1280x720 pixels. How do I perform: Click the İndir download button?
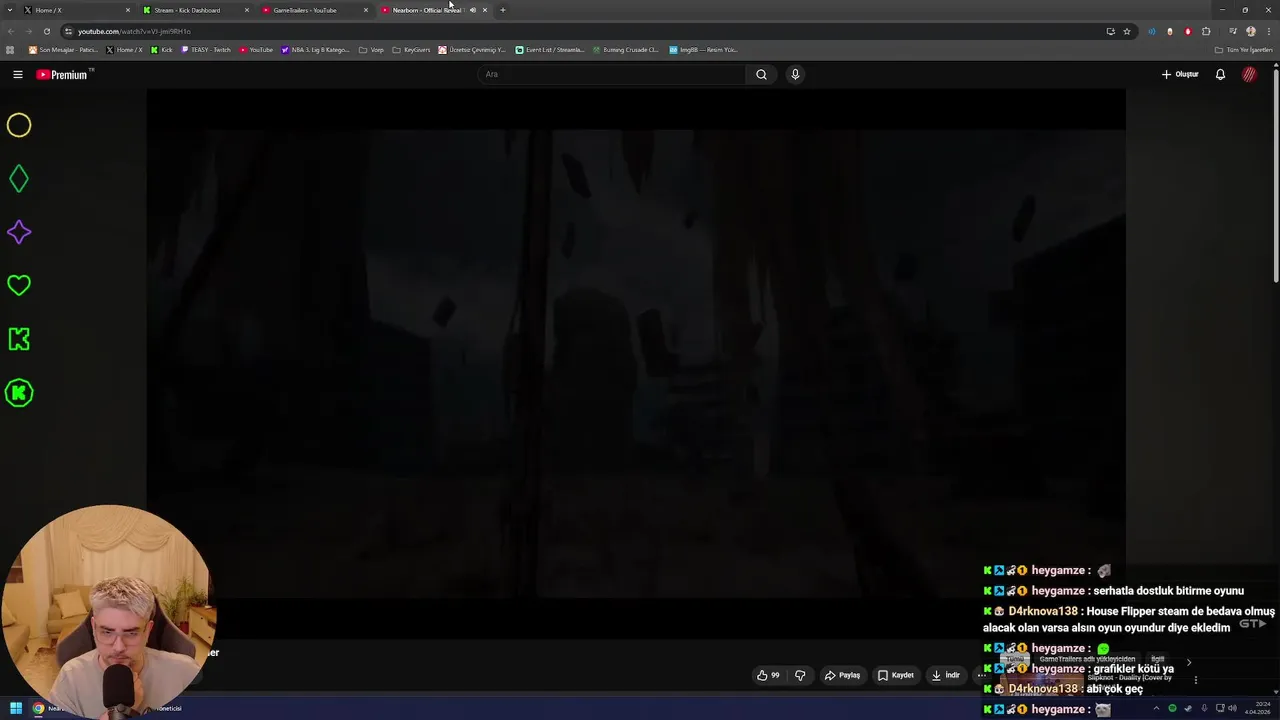pyautogui.click(x=946, y=675)
